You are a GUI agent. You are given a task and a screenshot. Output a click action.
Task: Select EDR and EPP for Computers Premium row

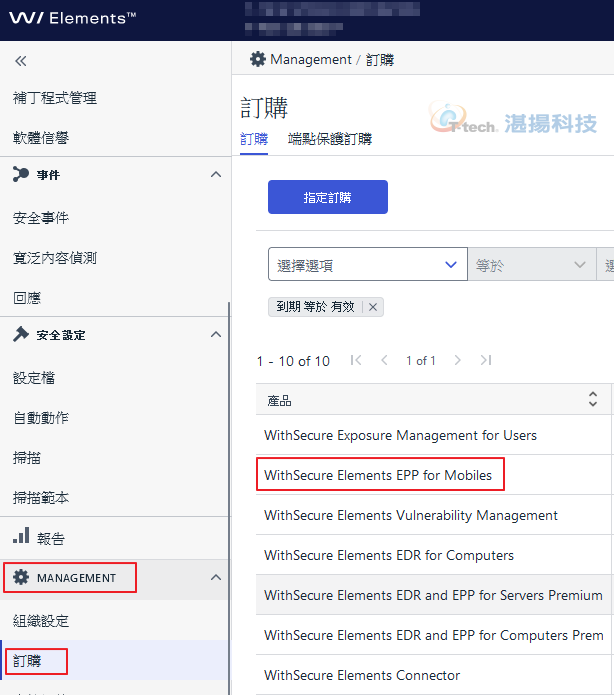[433, 635]
